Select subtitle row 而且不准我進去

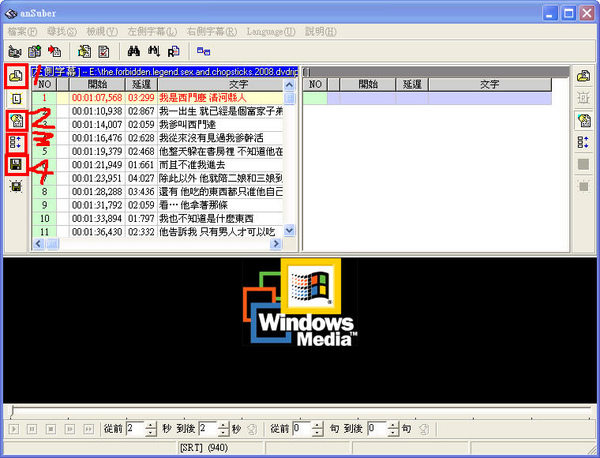click(x=158, y=165)
